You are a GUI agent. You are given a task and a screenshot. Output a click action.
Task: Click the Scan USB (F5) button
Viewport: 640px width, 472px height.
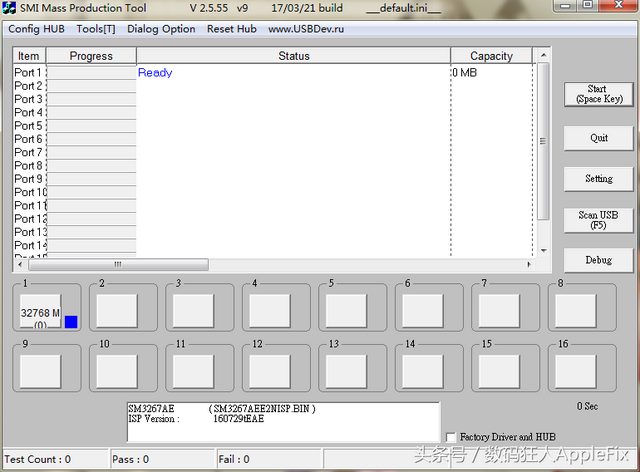pyautogui.click(x=599, y=220)
